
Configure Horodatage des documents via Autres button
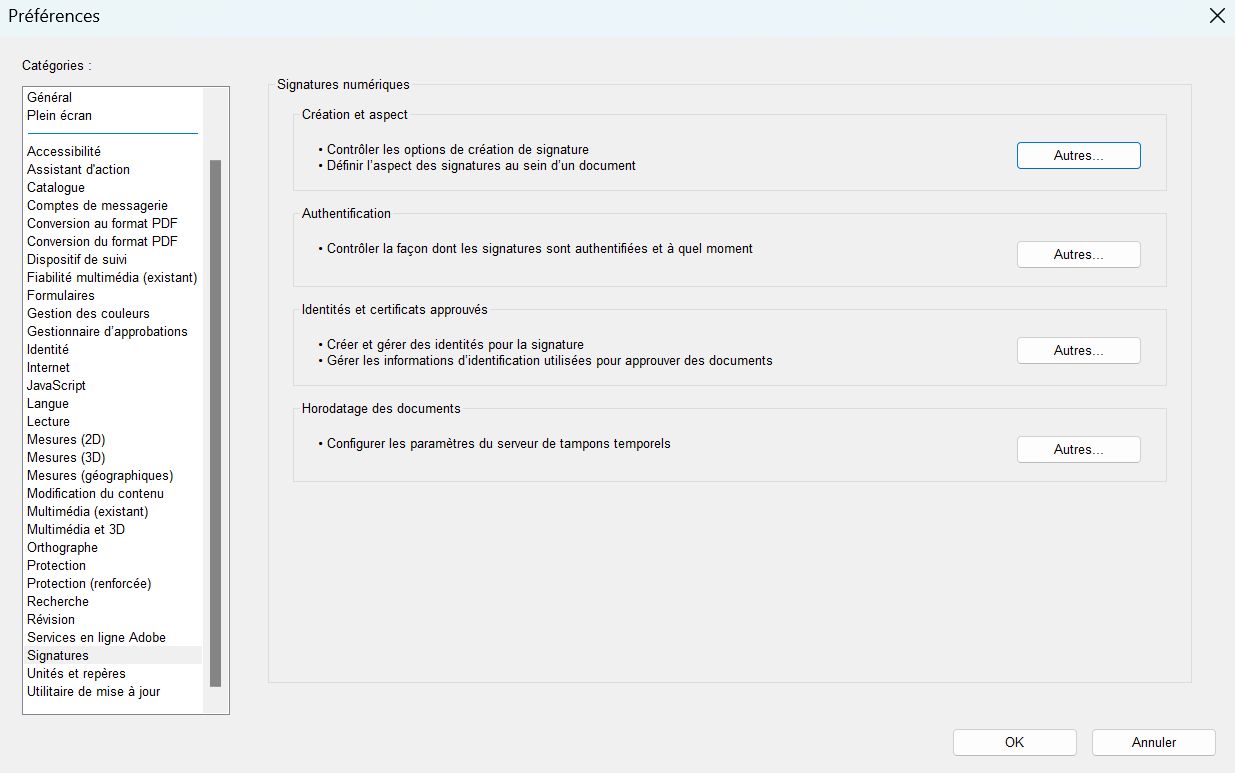tap(1078, 449)
